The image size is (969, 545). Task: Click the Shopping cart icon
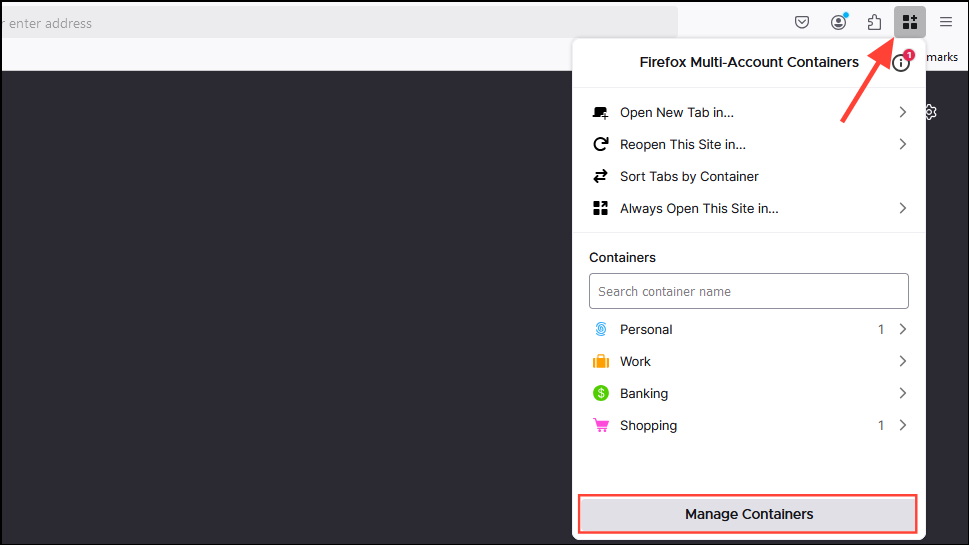point(601,425)
